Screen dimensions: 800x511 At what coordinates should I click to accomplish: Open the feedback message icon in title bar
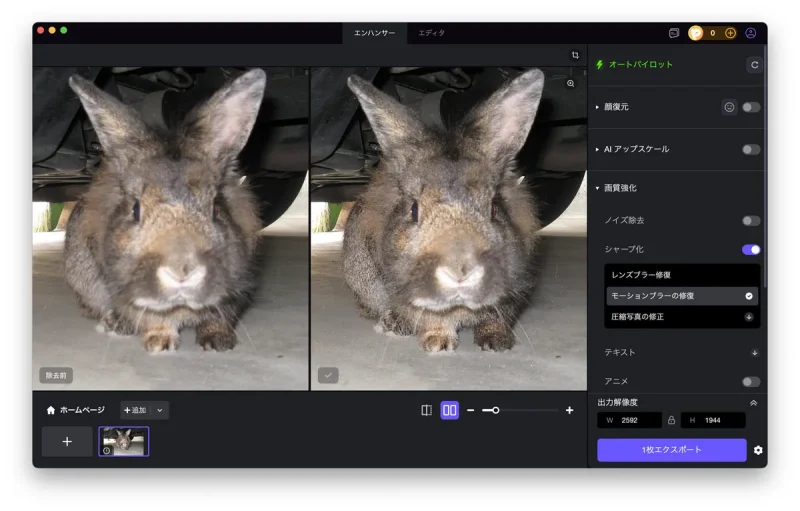coord(674,33)
